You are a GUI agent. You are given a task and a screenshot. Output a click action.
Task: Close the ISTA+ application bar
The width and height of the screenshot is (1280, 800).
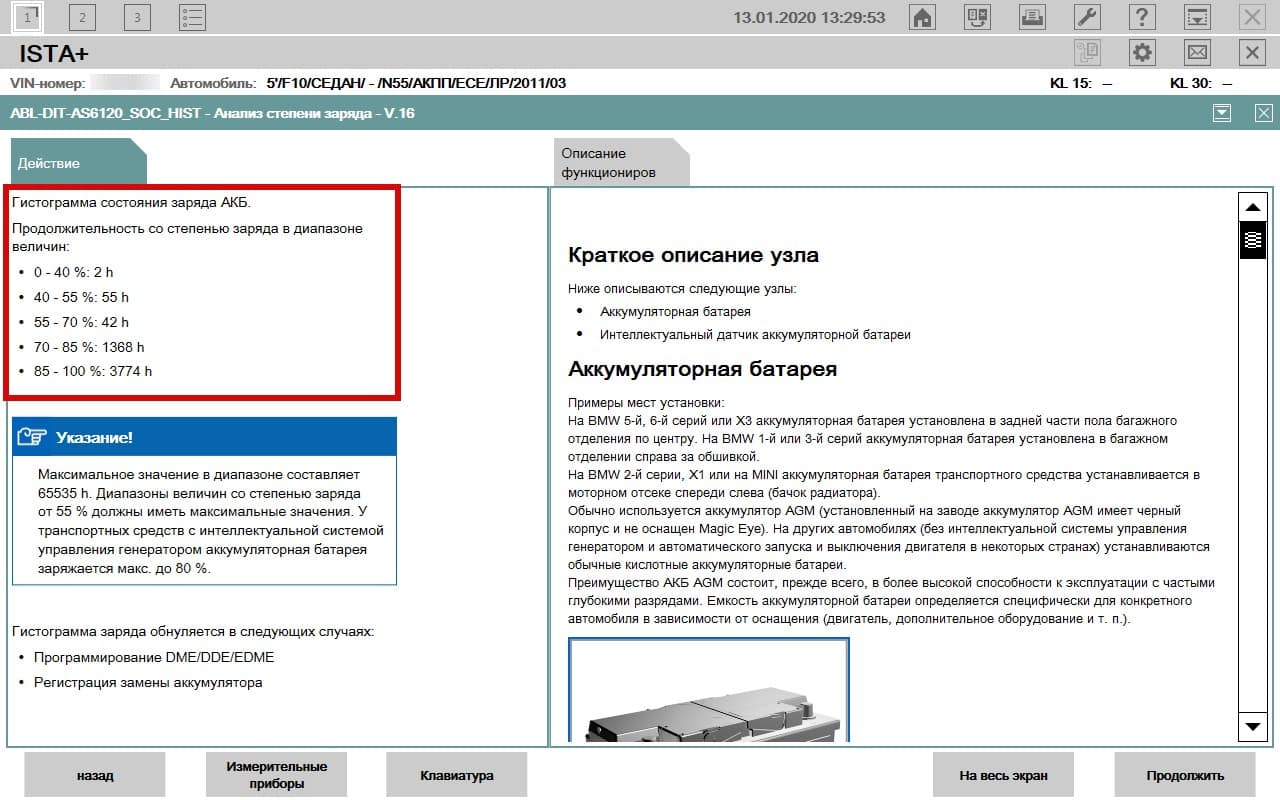pyautogui.click(x=1252, y=52)
